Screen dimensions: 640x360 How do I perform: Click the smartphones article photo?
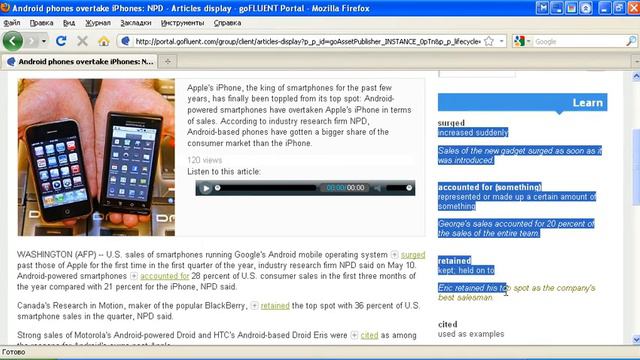[x=96, y=157]
